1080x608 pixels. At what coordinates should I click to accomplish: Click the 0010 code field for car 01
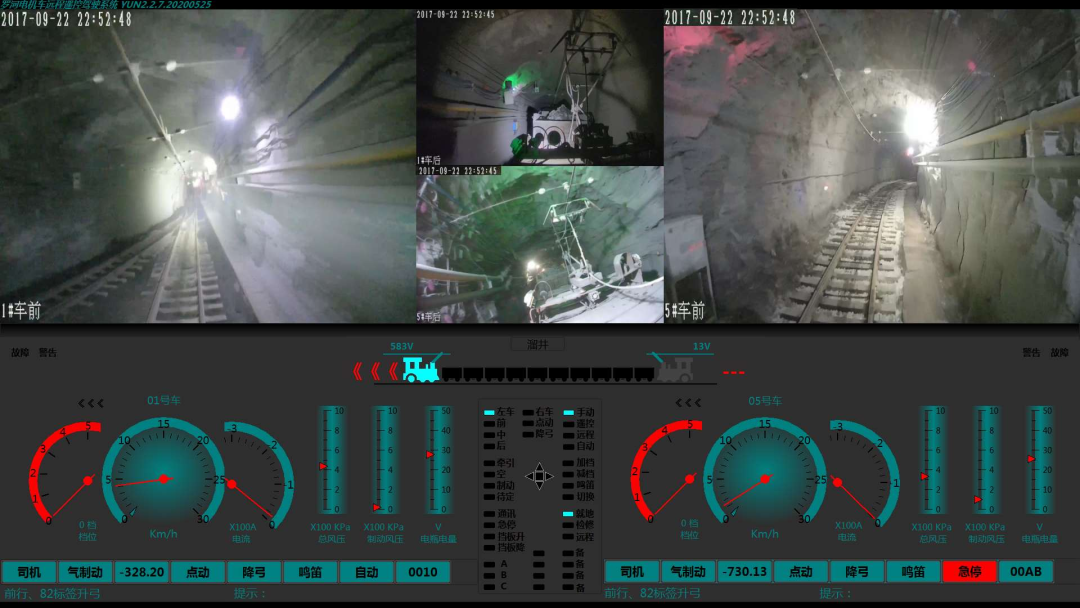(x=423, y=572)
